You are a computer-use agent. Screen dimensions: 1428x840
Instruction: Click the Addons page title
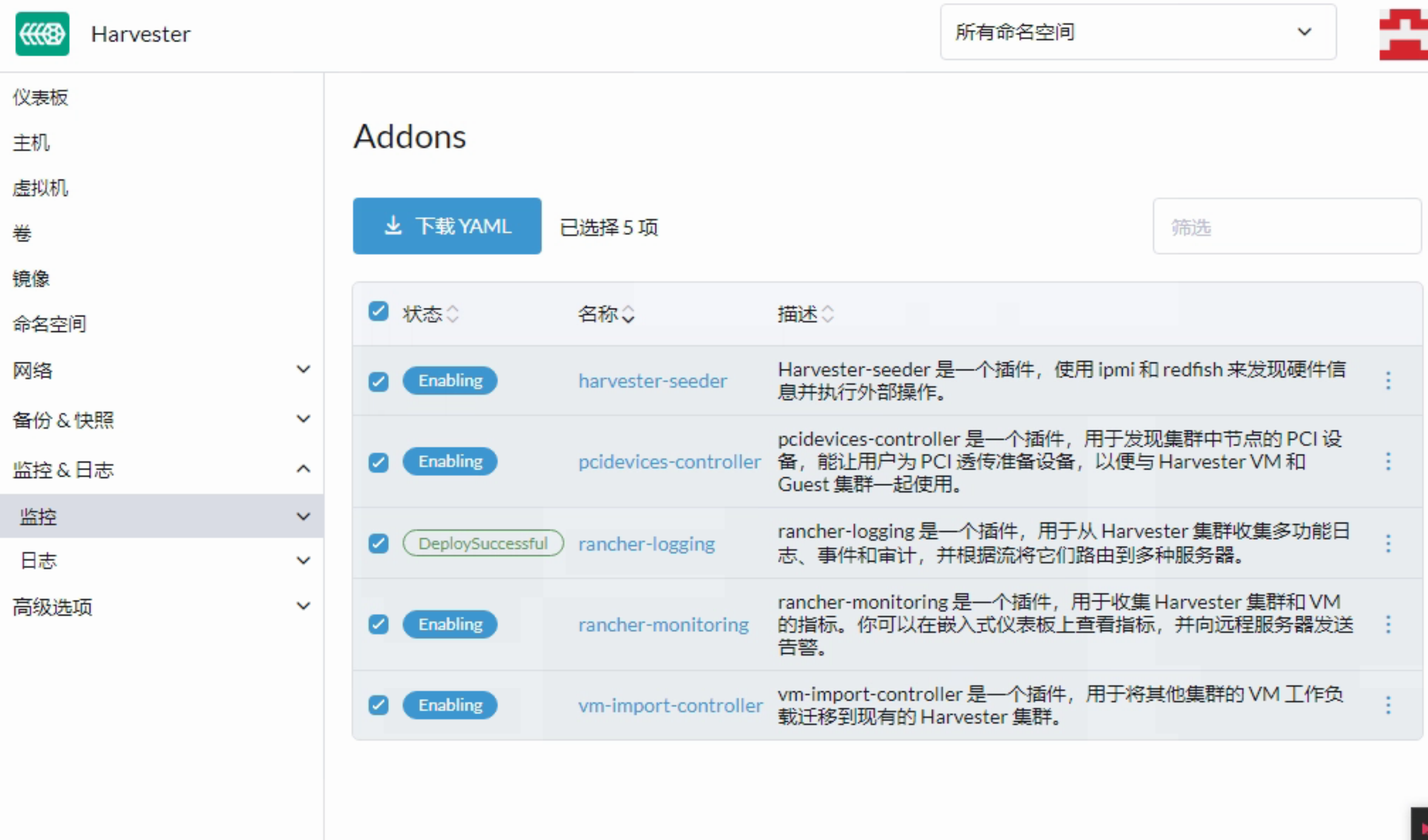click(410, 136)
